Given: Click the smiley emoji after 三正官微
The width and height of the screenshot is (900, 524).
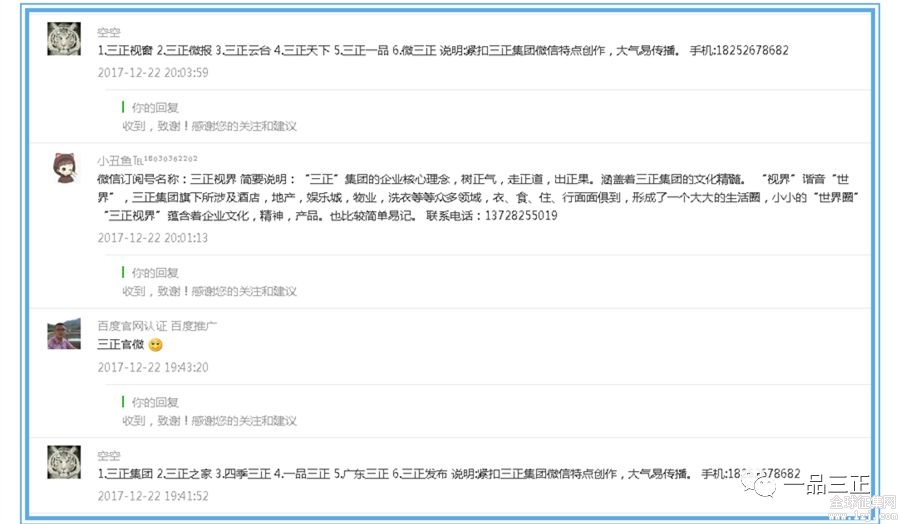Looking at the screenshot, I should click(156, 345).
